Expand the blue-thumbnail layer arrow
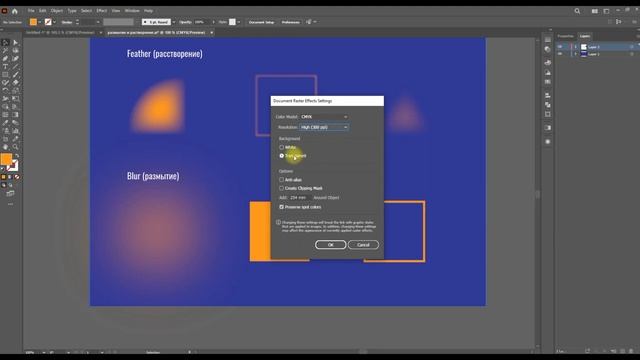The image size is (640, 360). [x=576, y=54]
